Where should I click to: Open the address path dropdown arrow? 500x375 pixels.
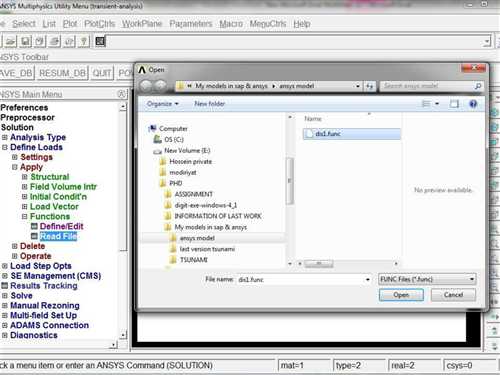(x=358, y=86)
